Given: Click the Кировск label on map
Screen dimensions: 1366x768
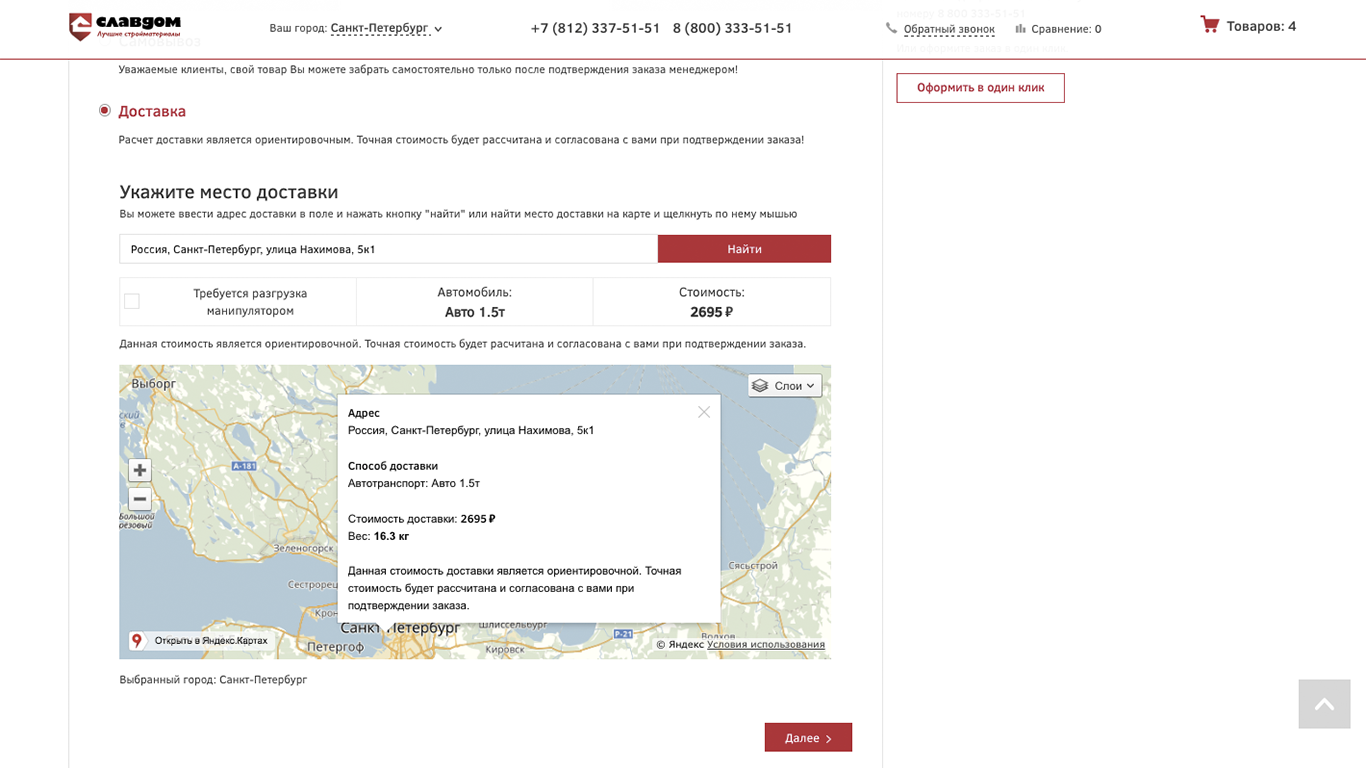Looking at the screenshot, I should [504, 649].
